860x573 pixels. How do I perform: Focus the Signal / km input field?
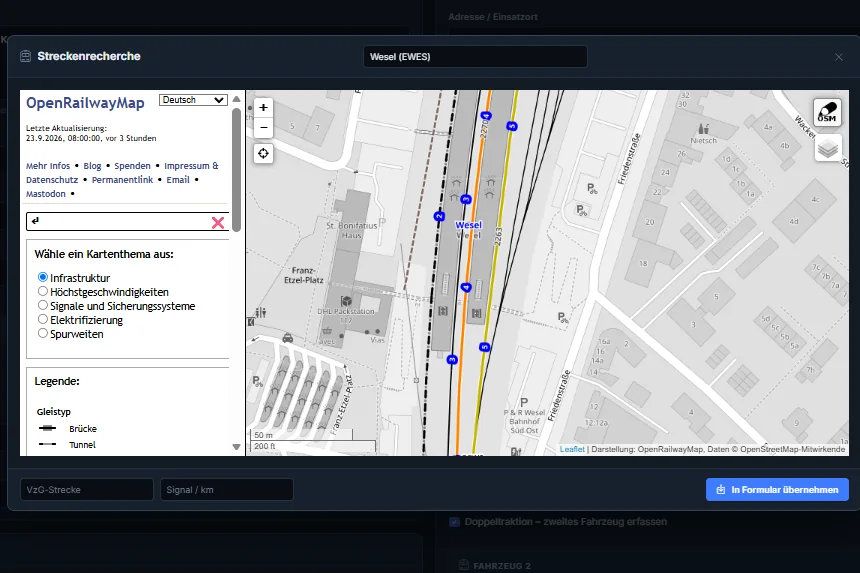coord(227,490)
